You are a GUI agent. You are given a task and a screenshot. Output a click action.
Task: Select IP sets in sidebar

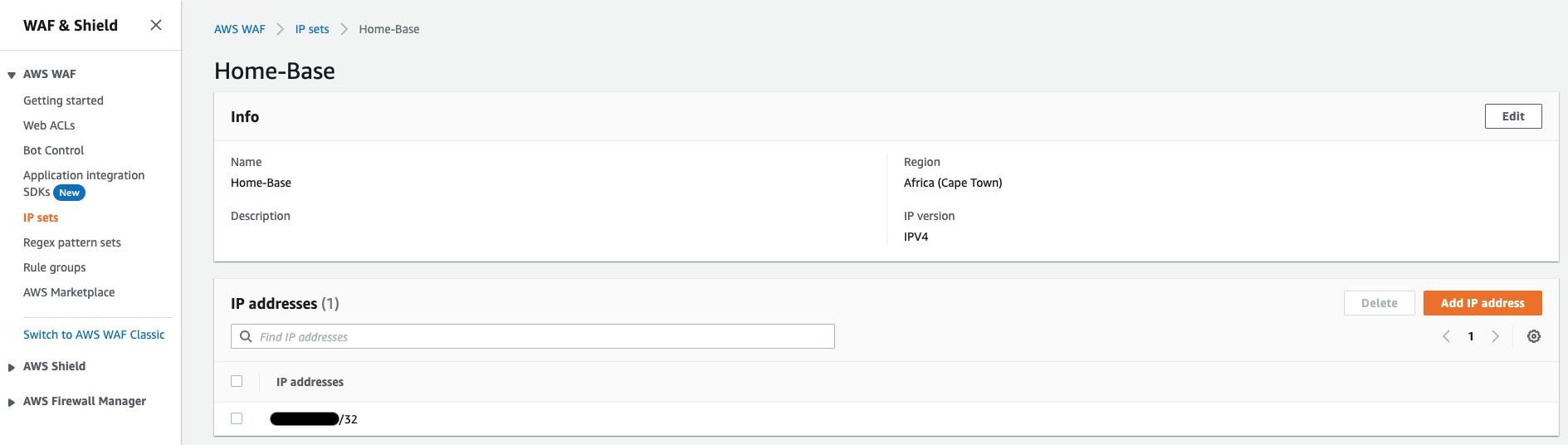(x=41, y=218)
